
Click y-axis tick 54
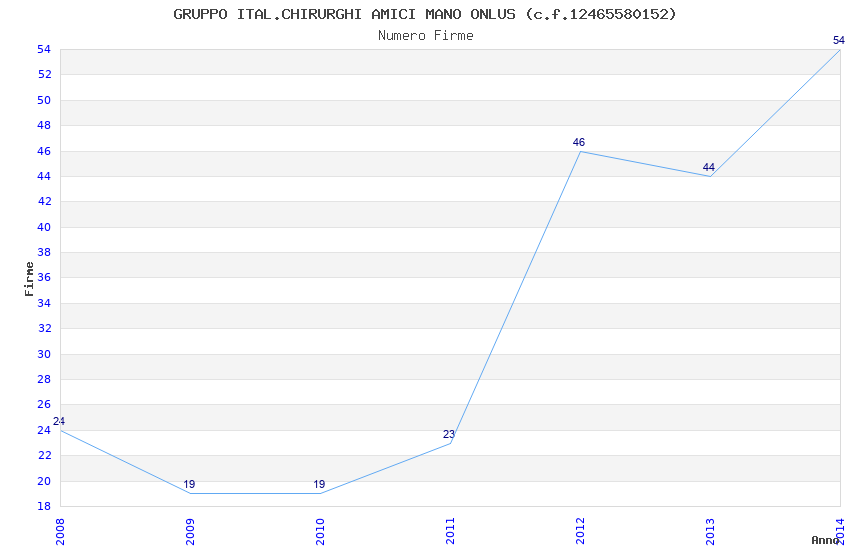point(44,49)
